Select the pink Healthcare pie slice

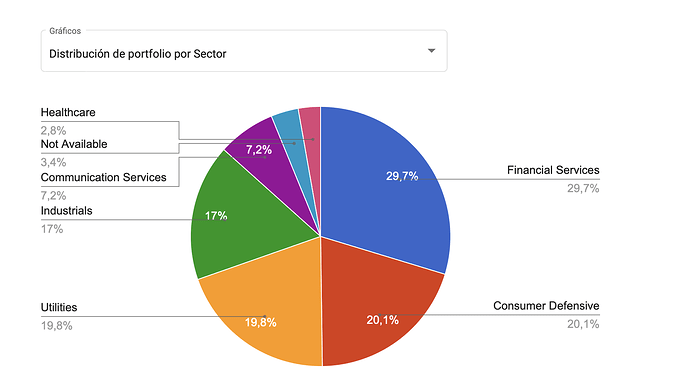pos(312,128)
